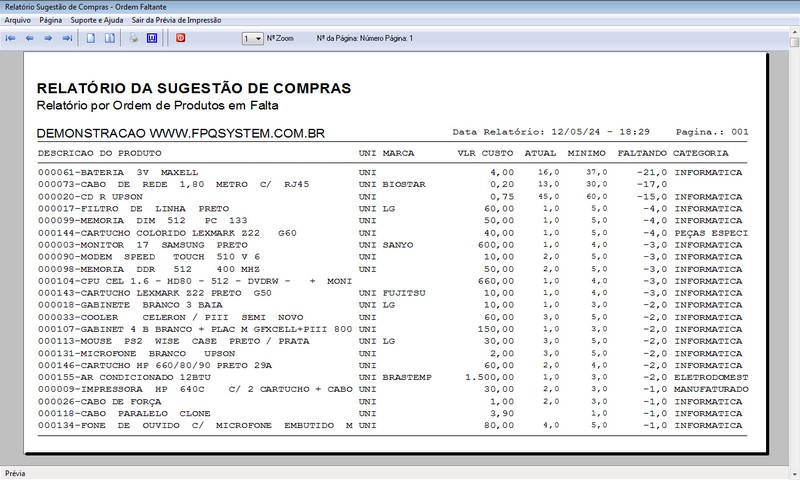Click row 000061-BATERIA 3V MAXELL
The height and width of the screenshot is (480, 800).
click(392, 172)
